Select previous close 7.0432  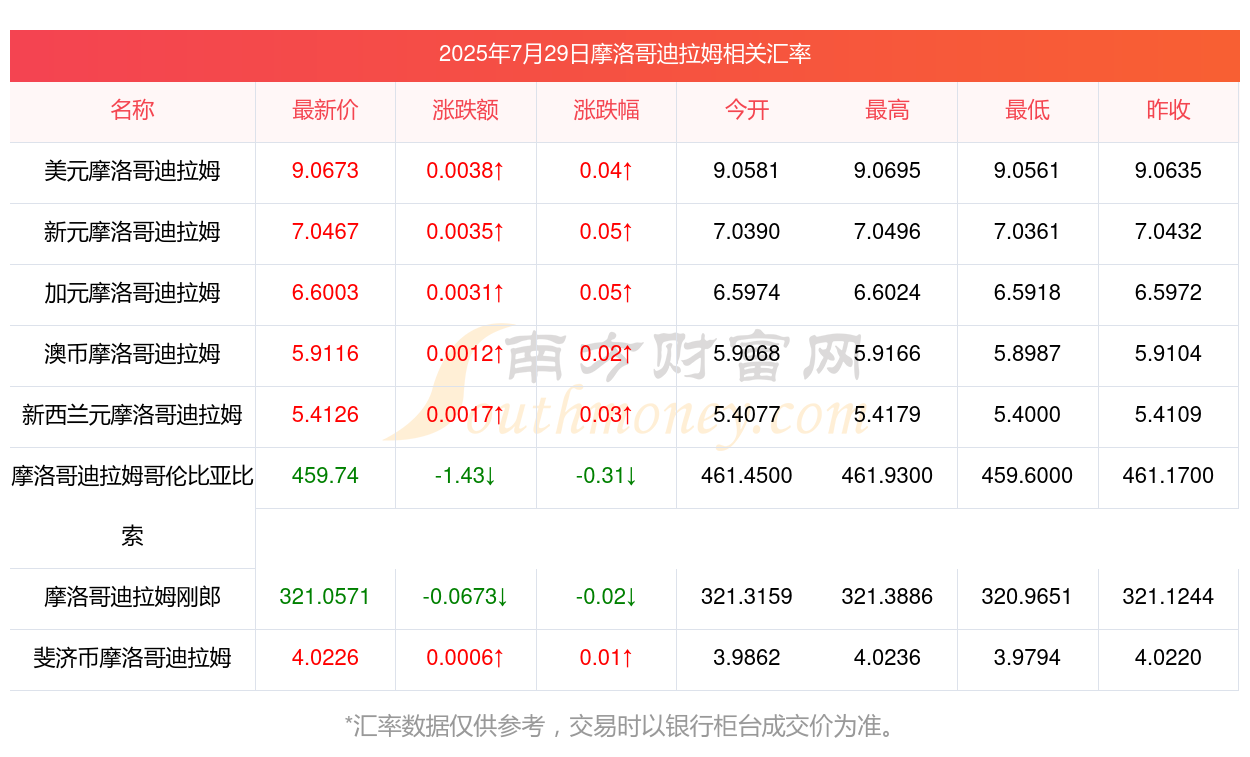[x=1168, y=232]
